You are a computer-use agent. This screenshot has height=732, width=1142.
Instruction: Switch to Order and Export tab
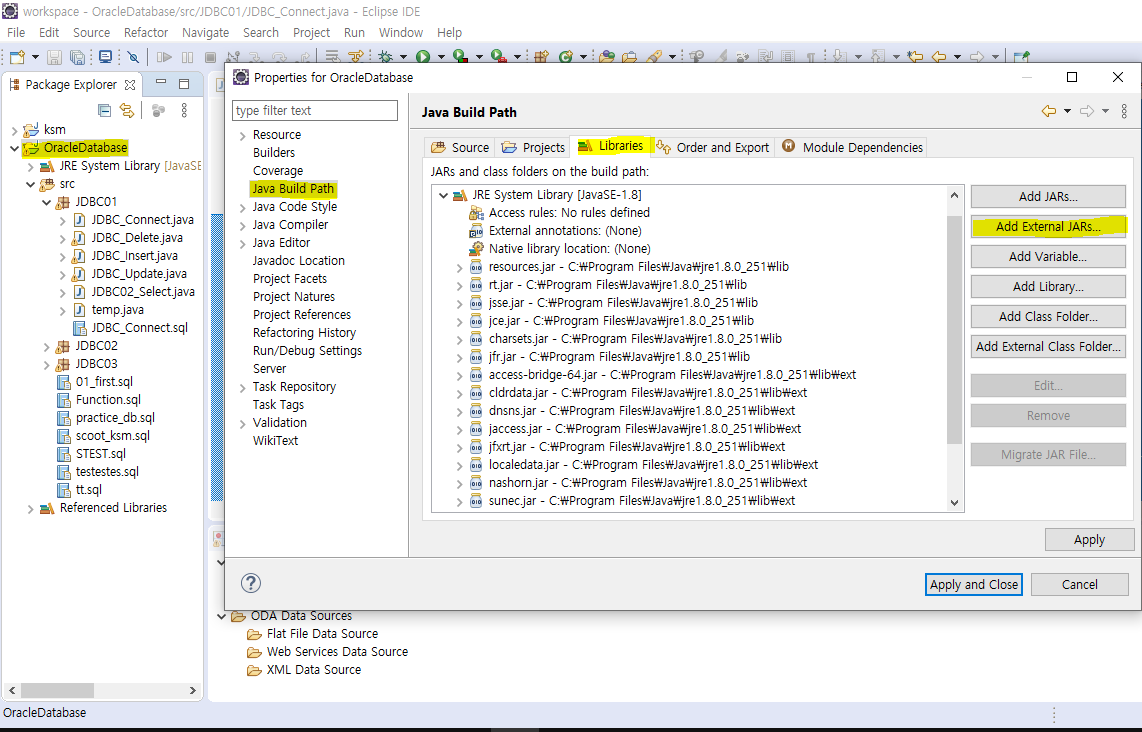pos(712,147)
